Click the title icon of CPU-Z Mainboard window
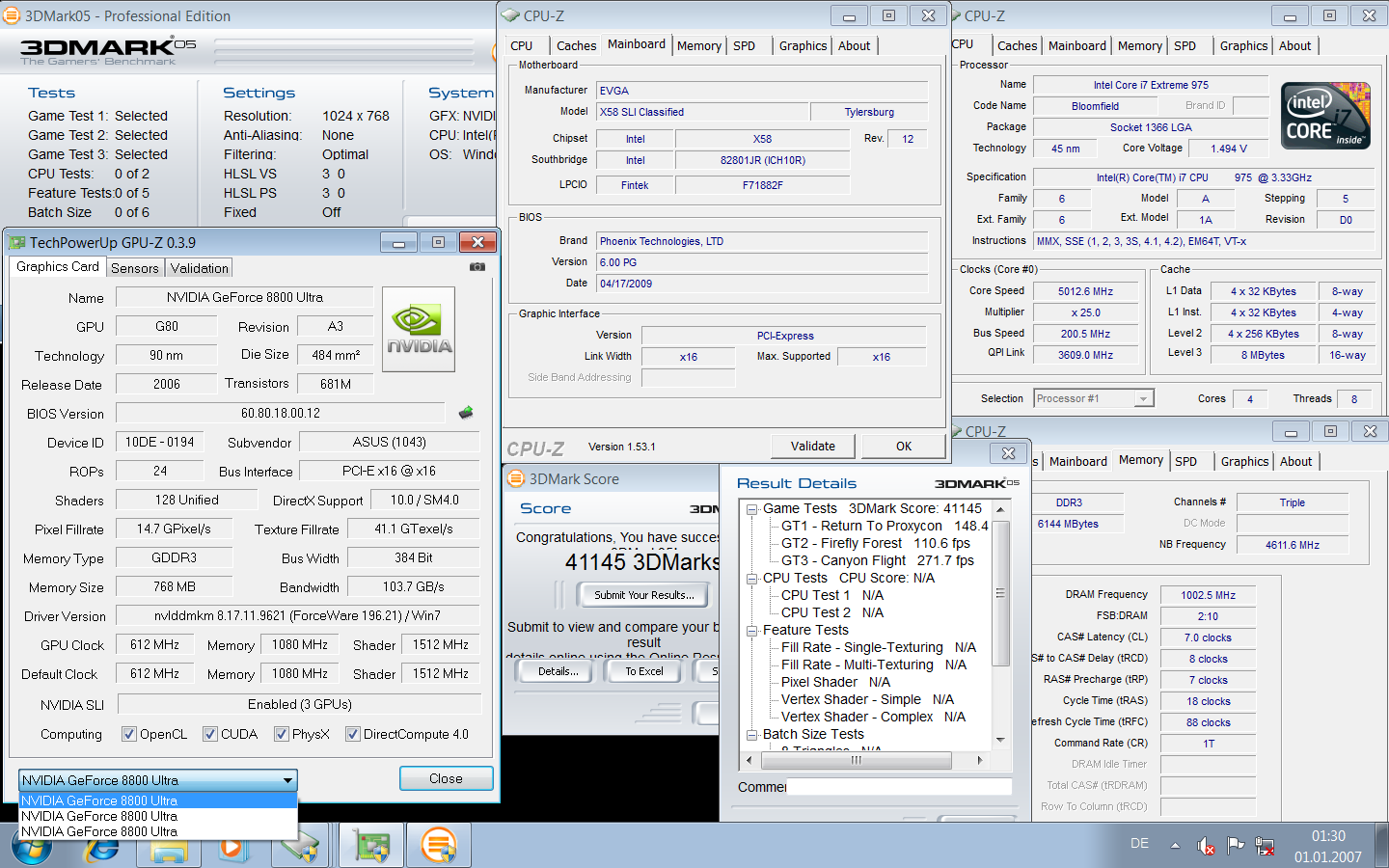This screenshot has height=868, width=1389. point(510,15)
